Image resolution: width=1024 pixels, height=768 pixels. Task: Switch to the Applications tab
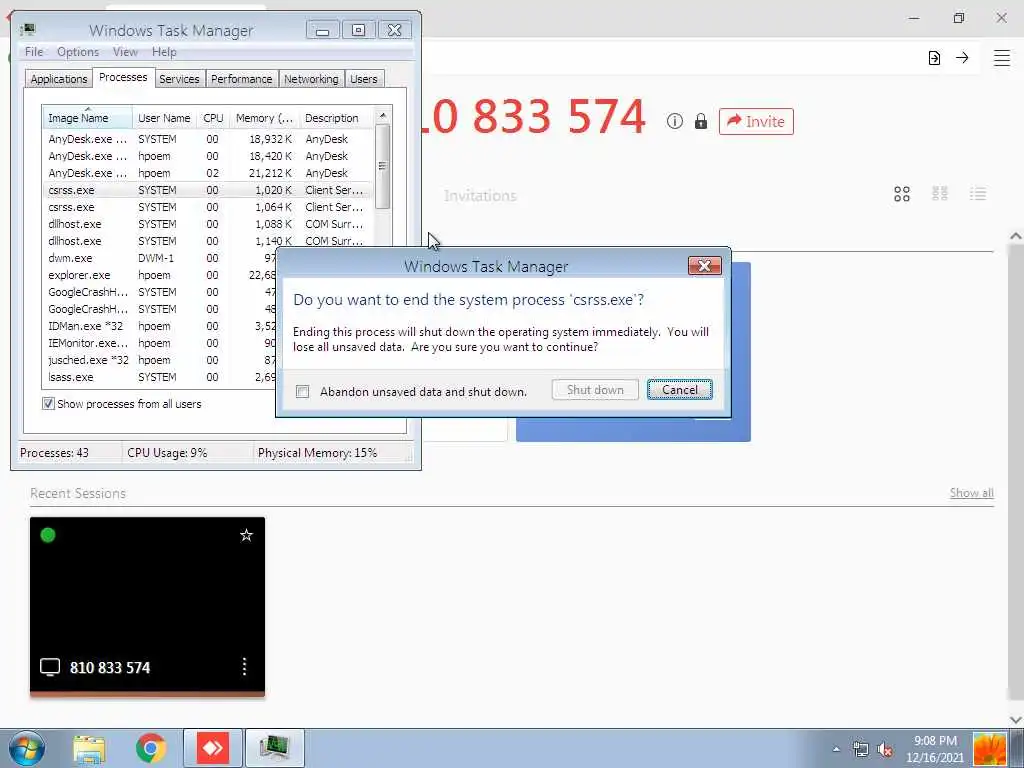(59, 79)
